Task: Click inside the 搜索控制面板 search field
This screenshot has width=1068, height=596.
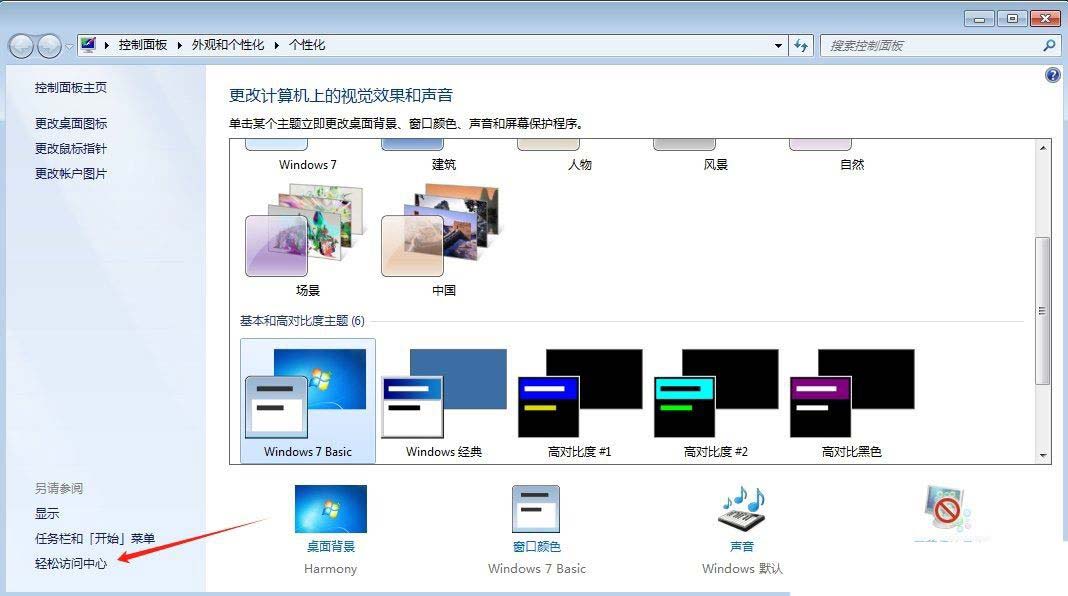Action: pyautogui.click(x=930, y=46)
